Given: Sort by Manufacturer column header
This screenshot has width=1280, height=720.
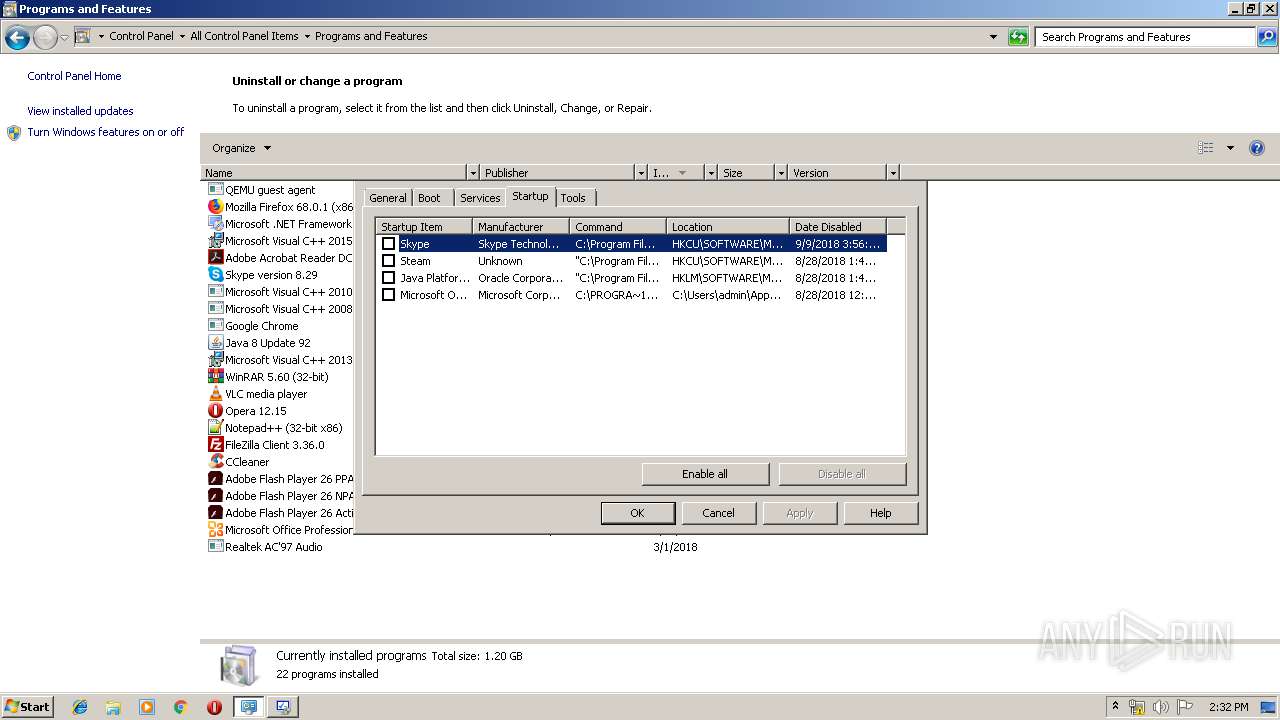Looking at the screenshot, I should pos(521,227).
